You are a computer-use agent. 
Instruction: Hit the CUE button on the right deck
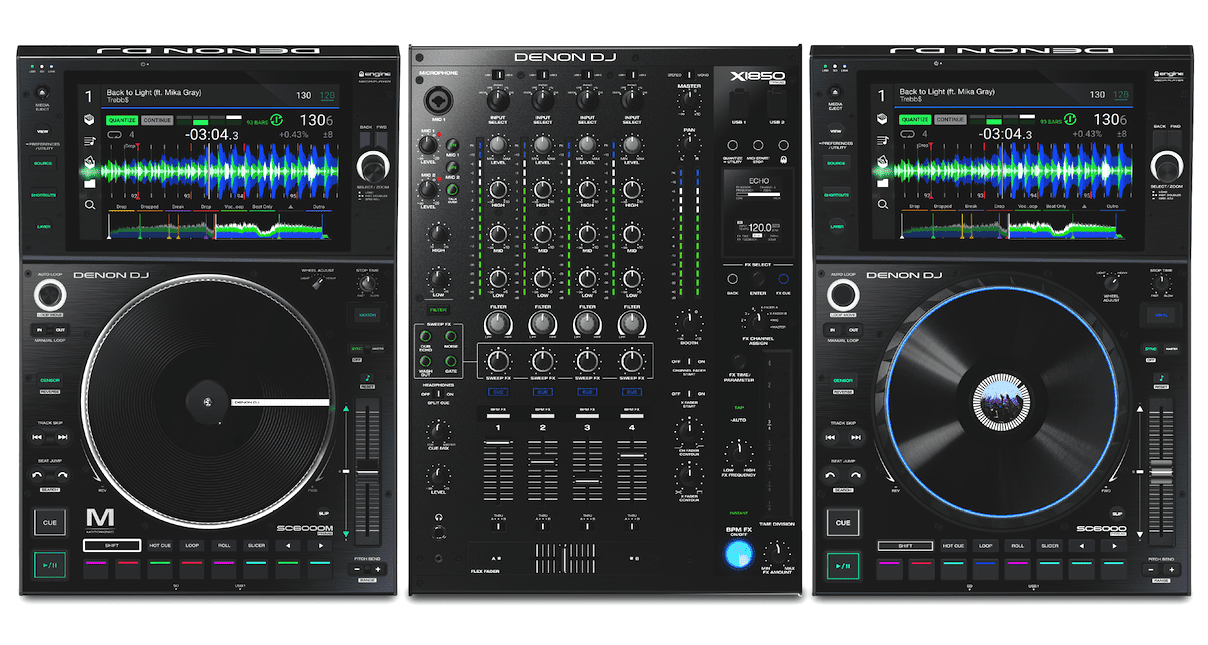[x=843, y=521]
